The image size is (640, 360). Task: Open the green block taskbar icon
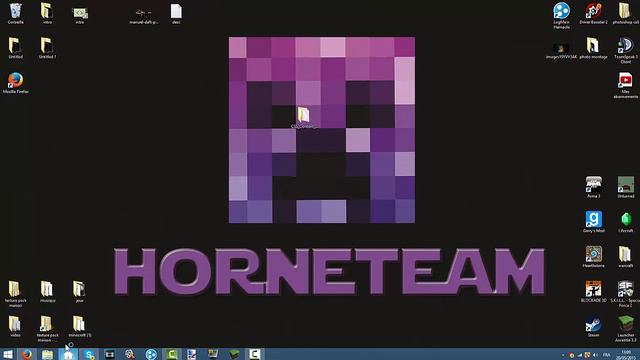pos(234,354)
